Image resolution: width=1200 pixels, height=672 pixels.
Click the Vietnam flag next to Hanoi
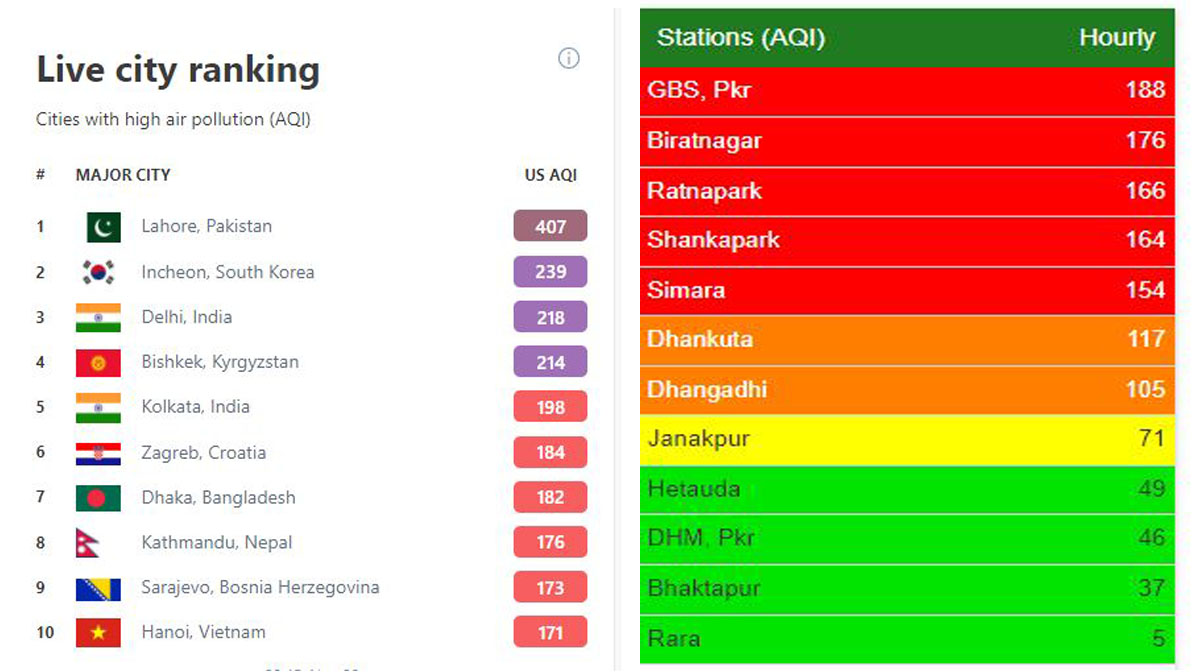98,633
